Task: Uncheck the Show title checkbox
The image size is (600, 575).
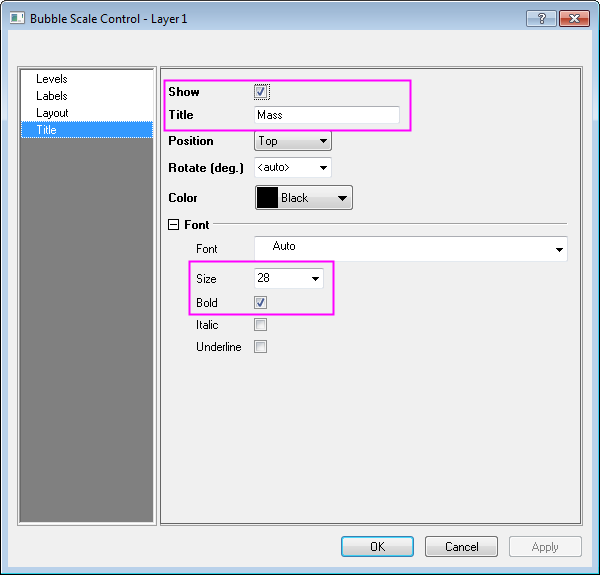Action: [261, 92]
